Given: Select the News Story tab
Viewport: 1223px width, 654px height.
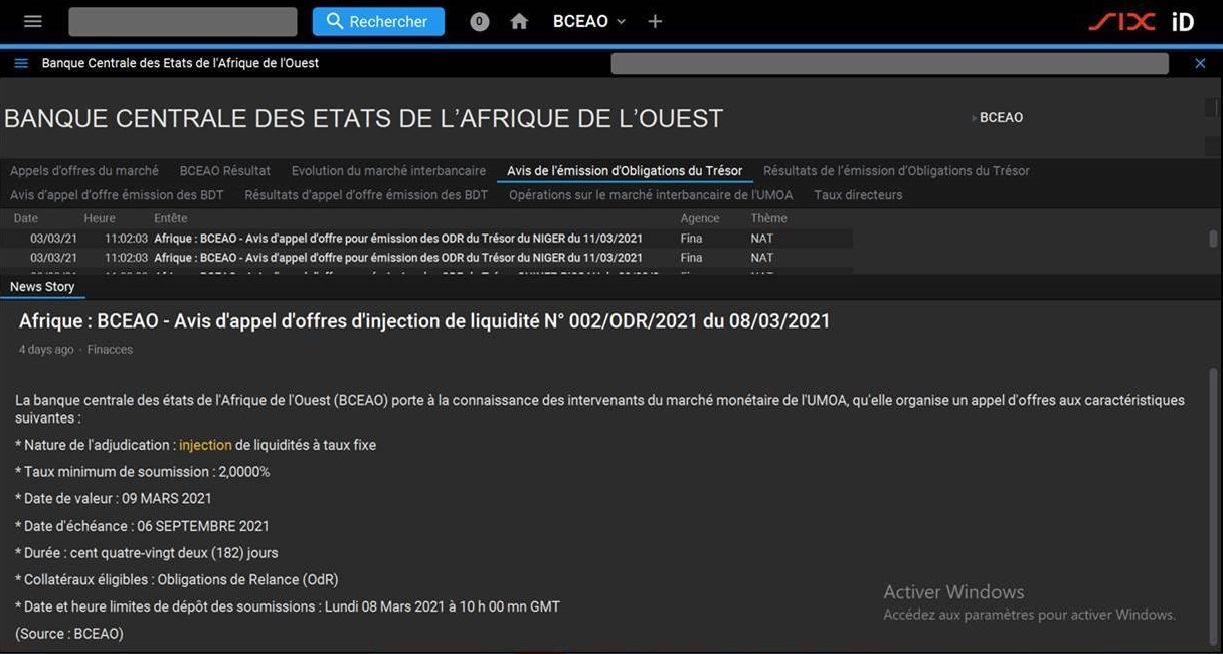Looking at the screenshot, I should [42, 287].
